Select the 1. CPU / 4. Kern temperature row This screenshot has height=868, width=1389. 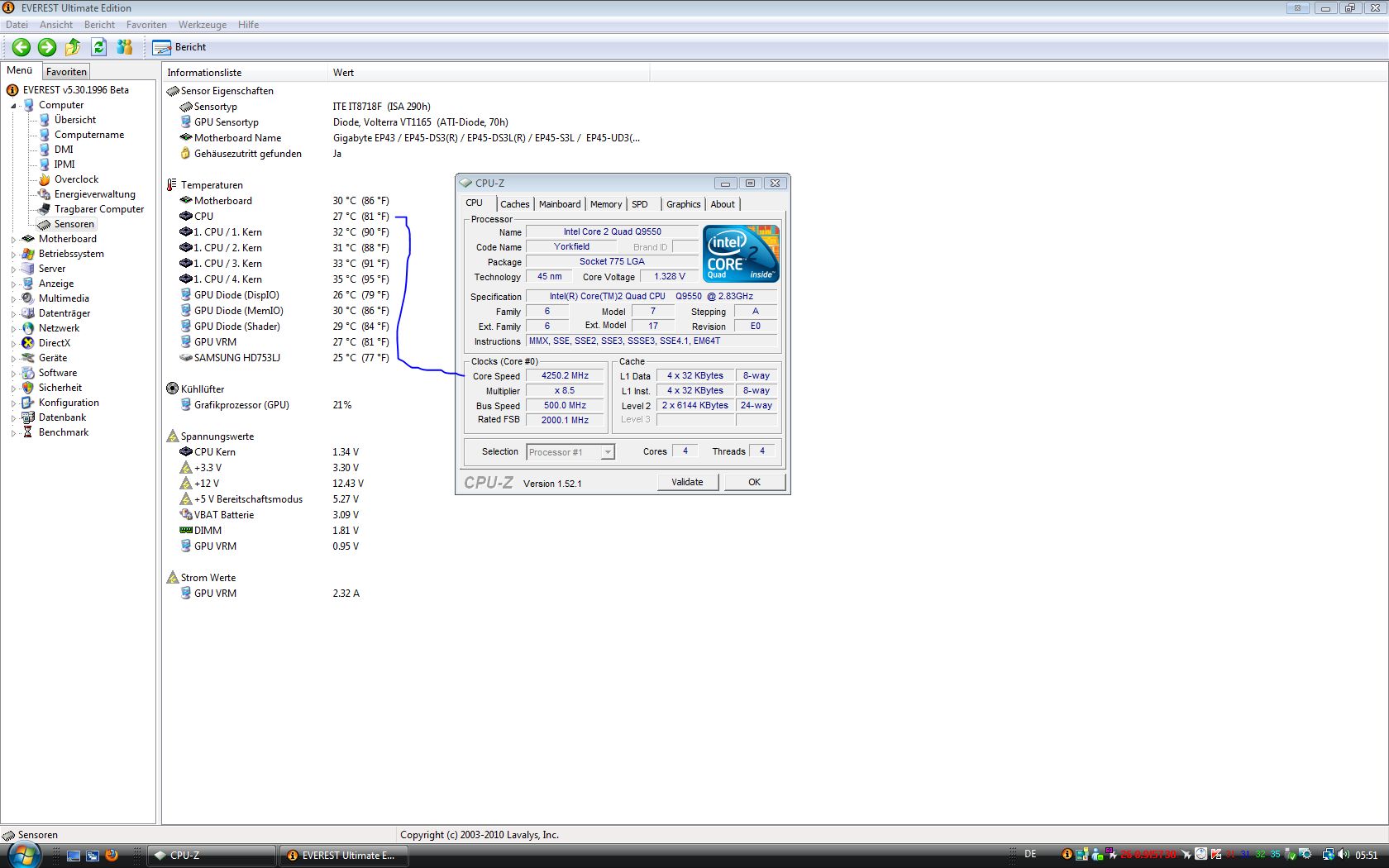point(283,279)
